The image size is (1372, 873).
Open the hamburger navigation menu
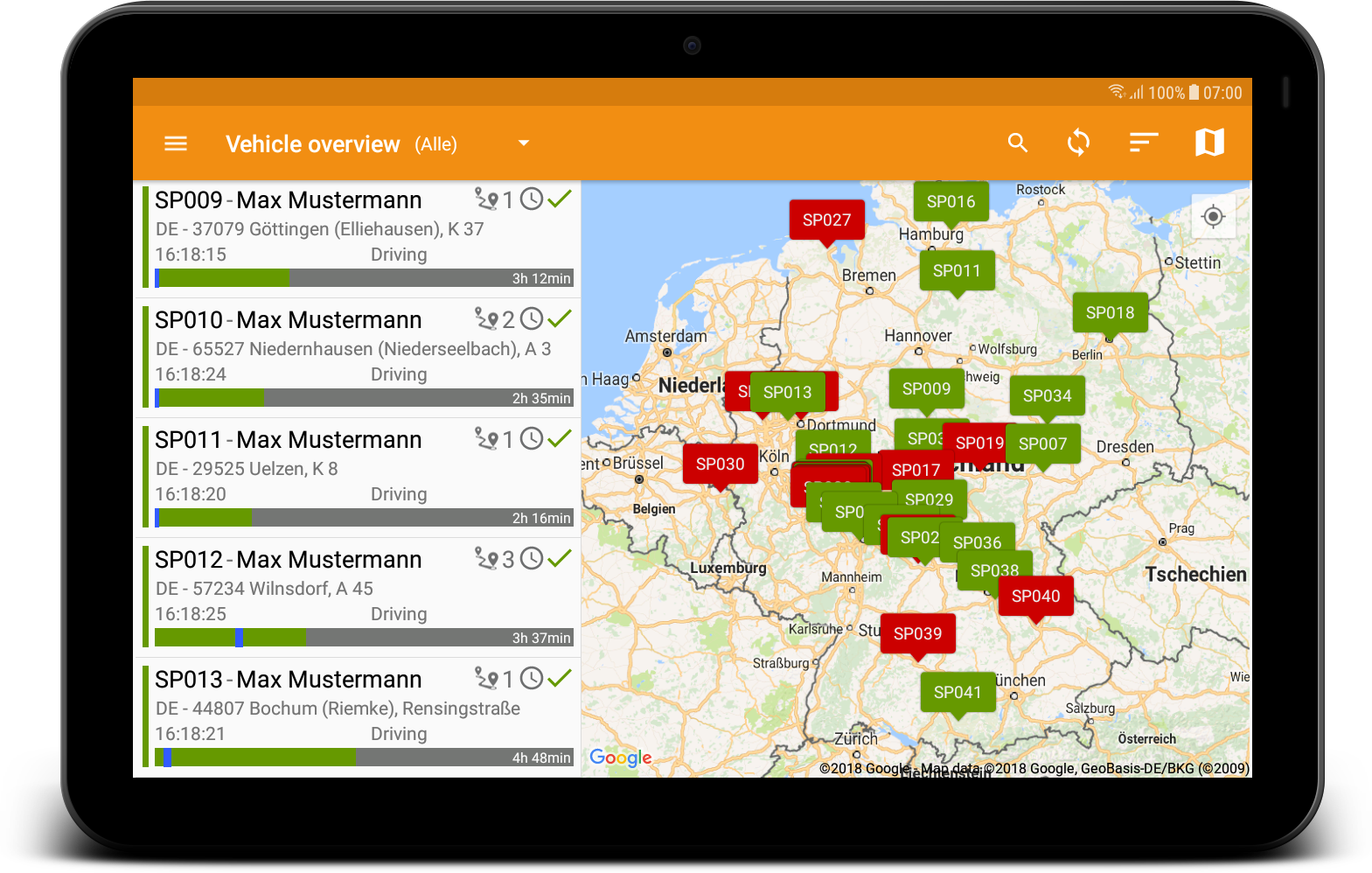coord(176,143)
